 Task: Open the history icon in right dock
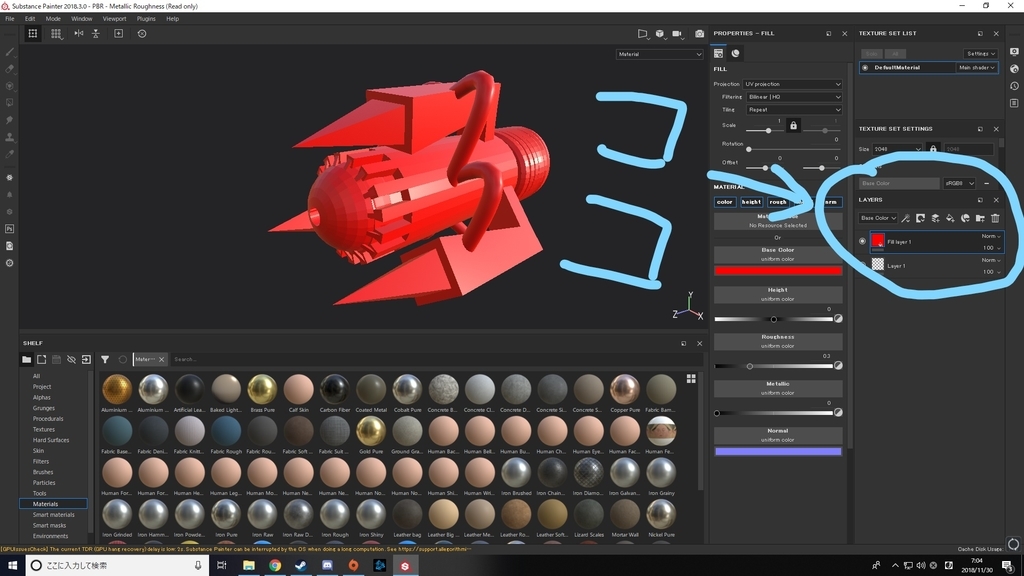click(1014, 86)
